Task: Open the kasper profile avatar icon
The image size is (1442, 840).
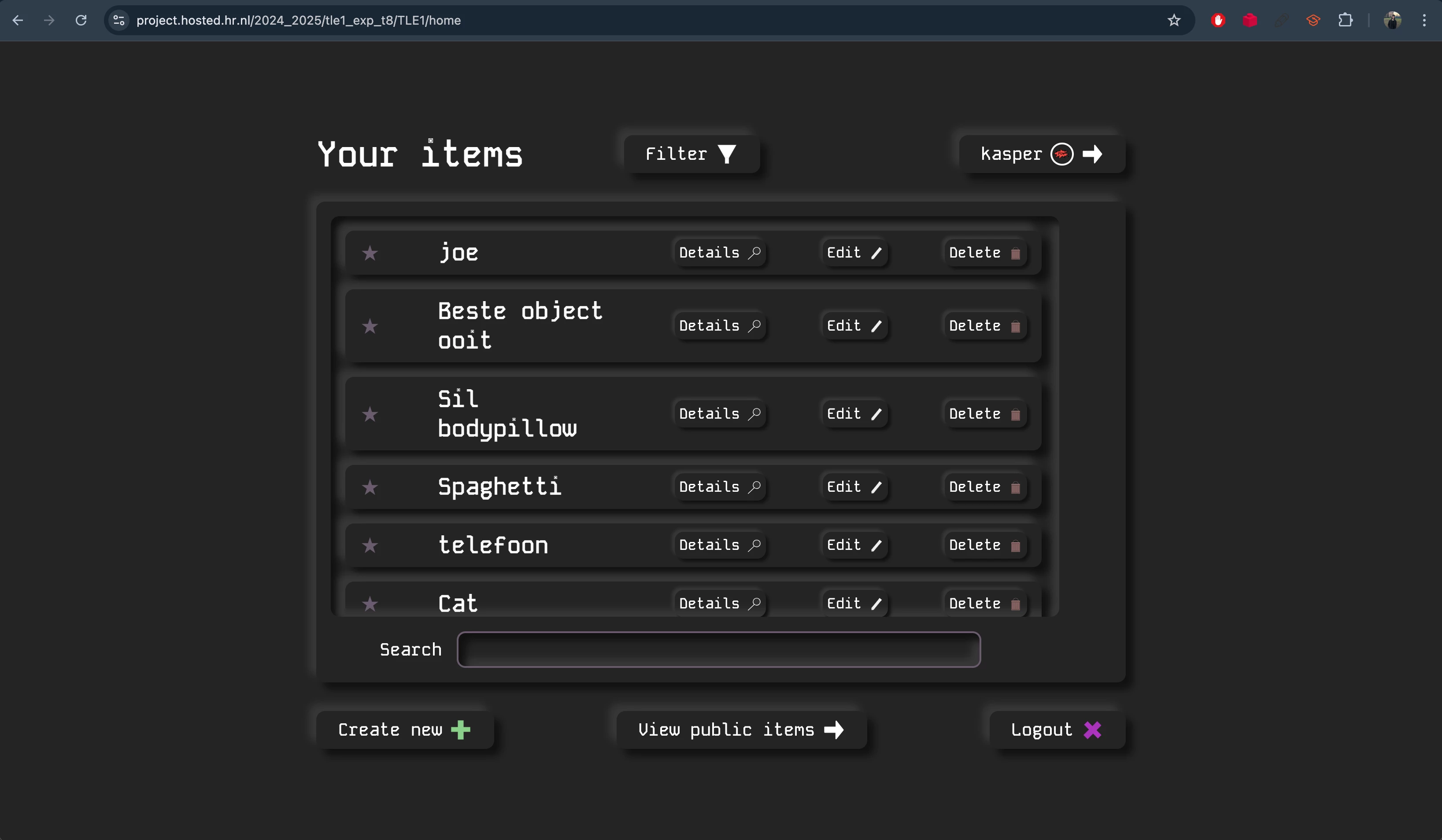Action: pyautogui.click(x=1061, y=154)
